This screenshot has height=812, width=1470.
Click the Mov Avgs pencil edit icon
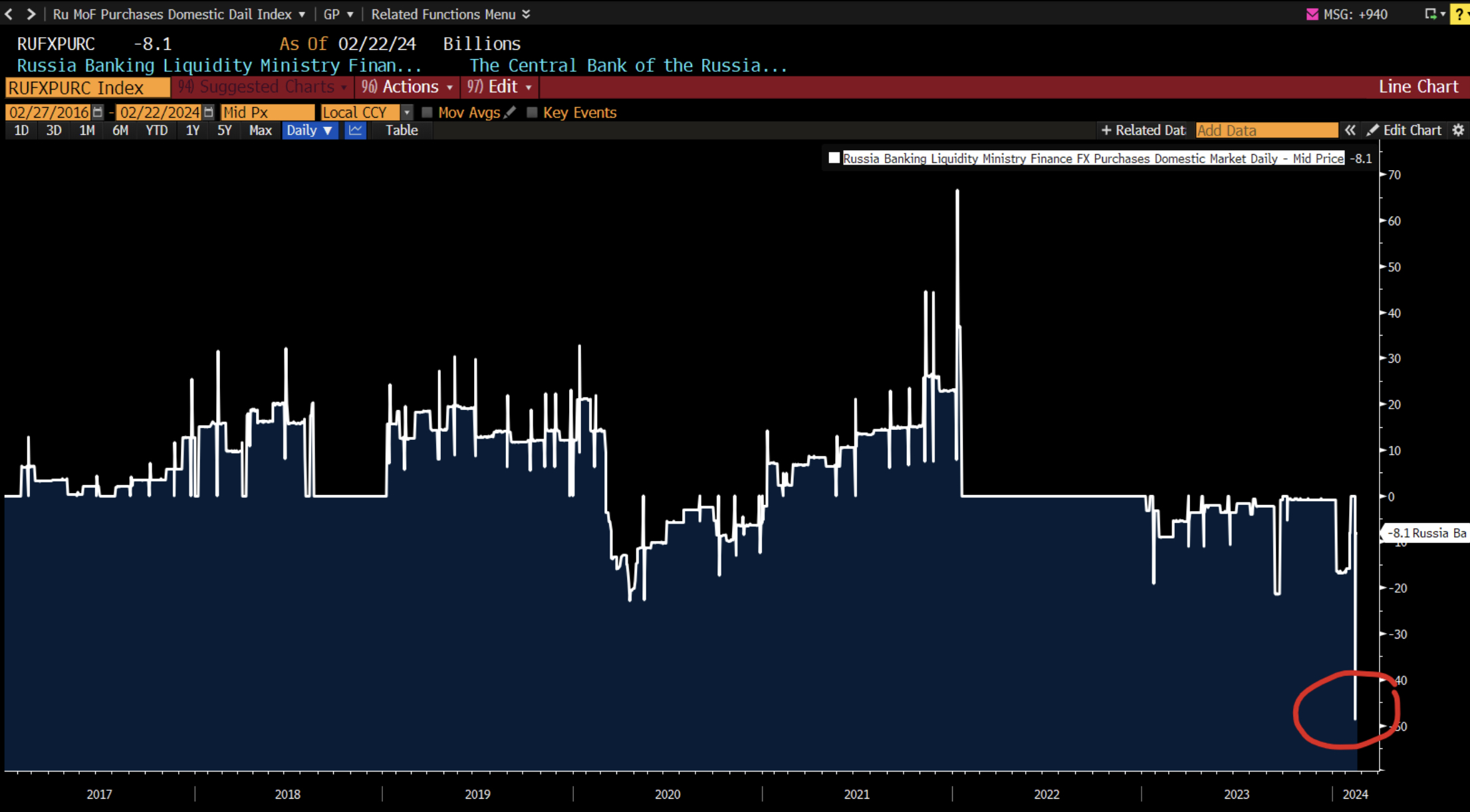510,112
